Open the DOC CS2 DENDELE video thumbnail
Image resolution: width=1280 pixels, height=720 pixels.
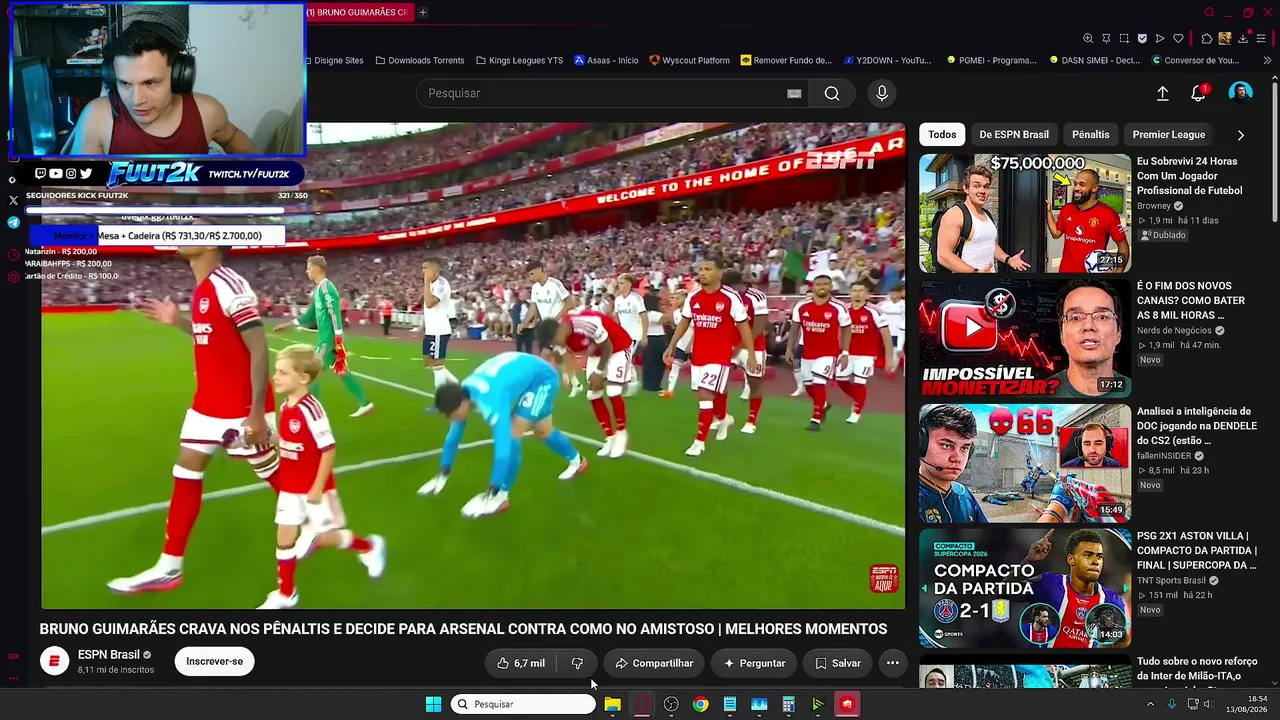click(1025, 463)
